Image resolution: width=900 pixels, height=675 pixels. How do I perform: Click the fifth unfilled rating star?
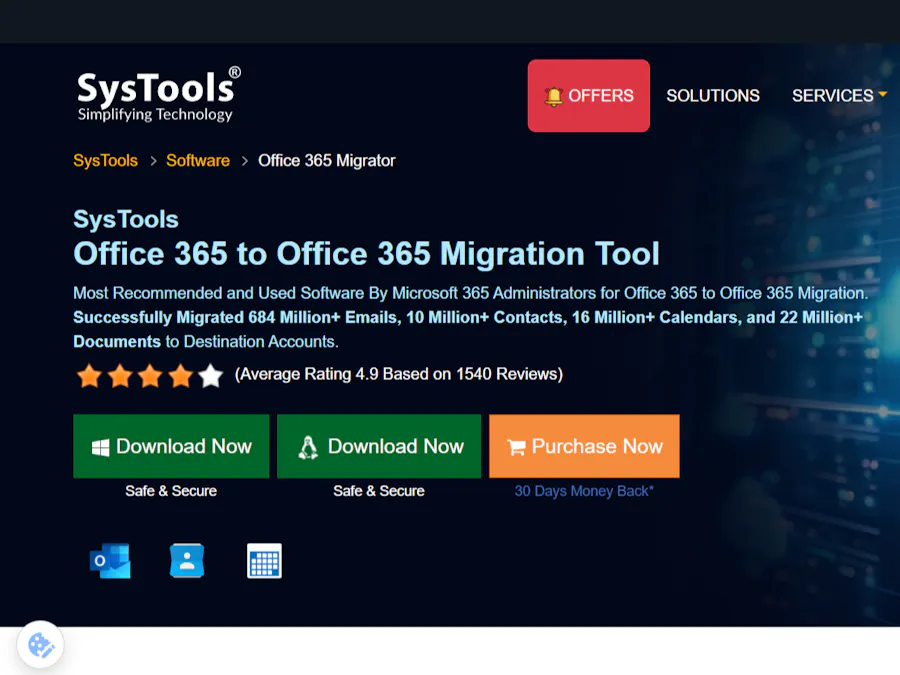pos(210,376)
